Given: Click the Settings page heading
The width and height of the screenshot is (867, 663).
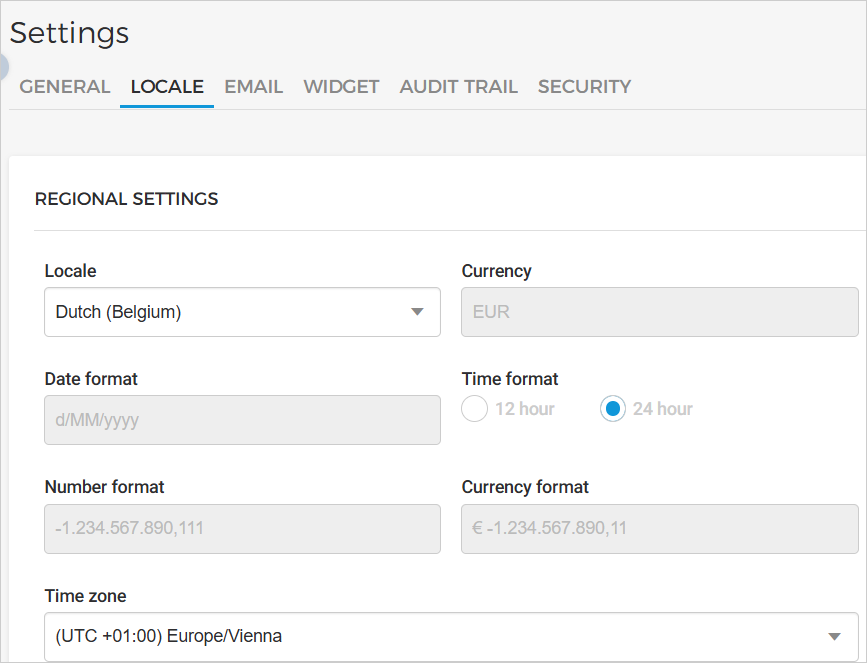Looking at the screenshot, I should point(70,33).
